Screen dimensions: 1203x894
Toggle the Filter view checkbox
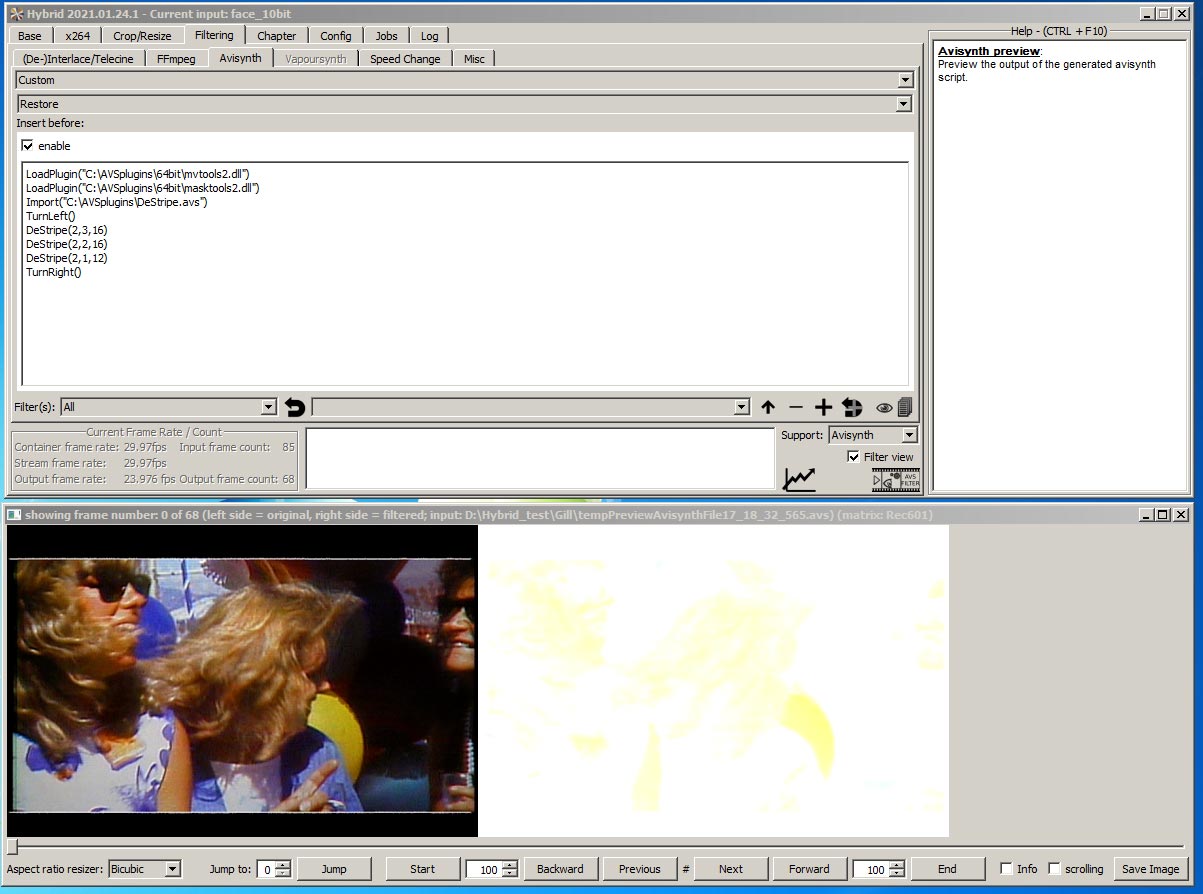tap(853, 457)
